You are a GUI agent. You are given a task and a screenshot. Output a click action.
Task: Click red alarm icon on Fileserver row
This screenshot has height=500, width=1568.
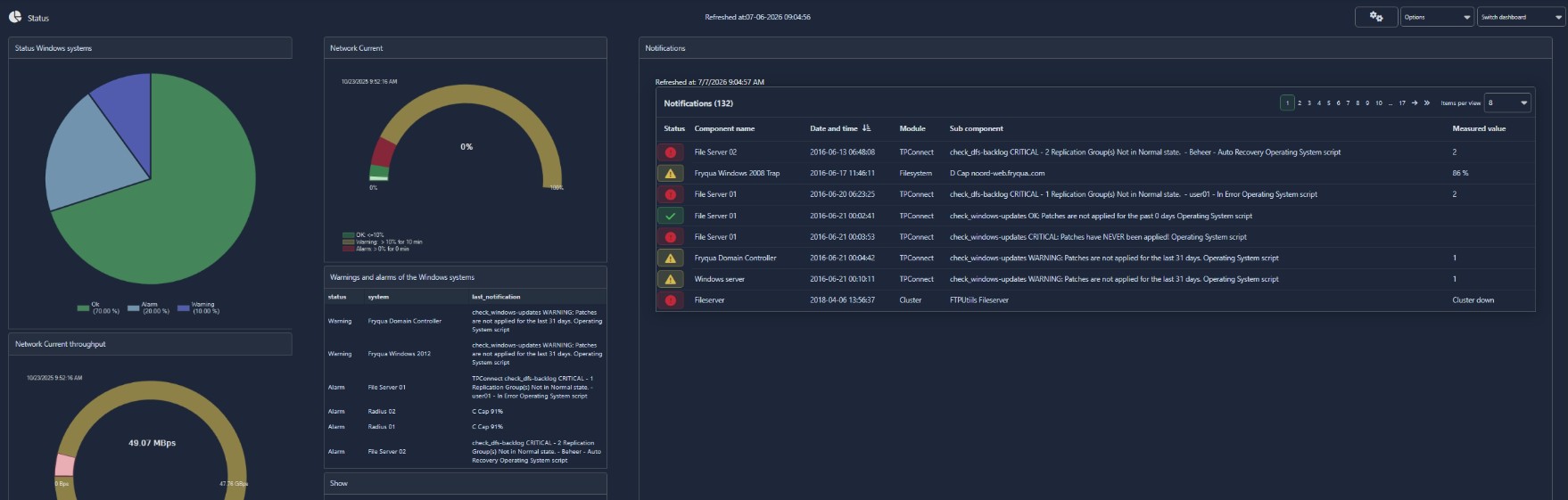670,300
